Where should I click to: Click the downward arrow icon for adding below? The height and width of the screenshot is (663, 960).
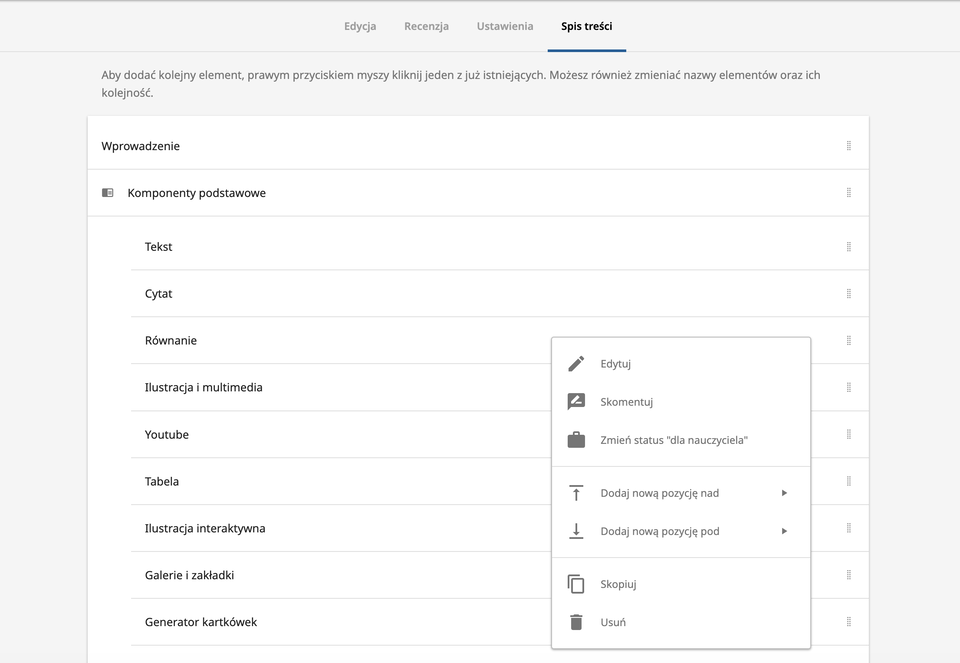pos(576,531)
